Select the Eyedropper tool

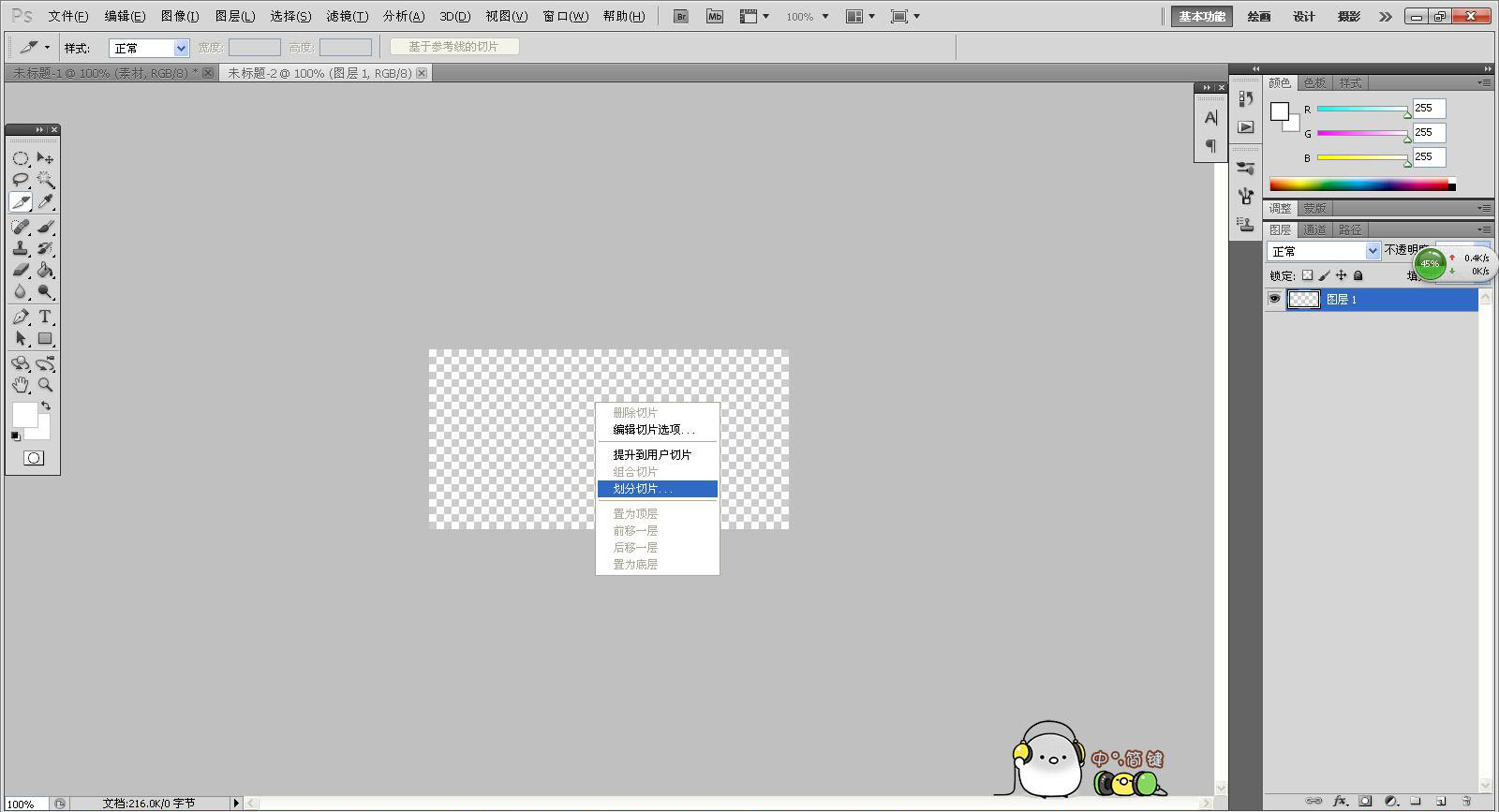(x=45, y=202)
